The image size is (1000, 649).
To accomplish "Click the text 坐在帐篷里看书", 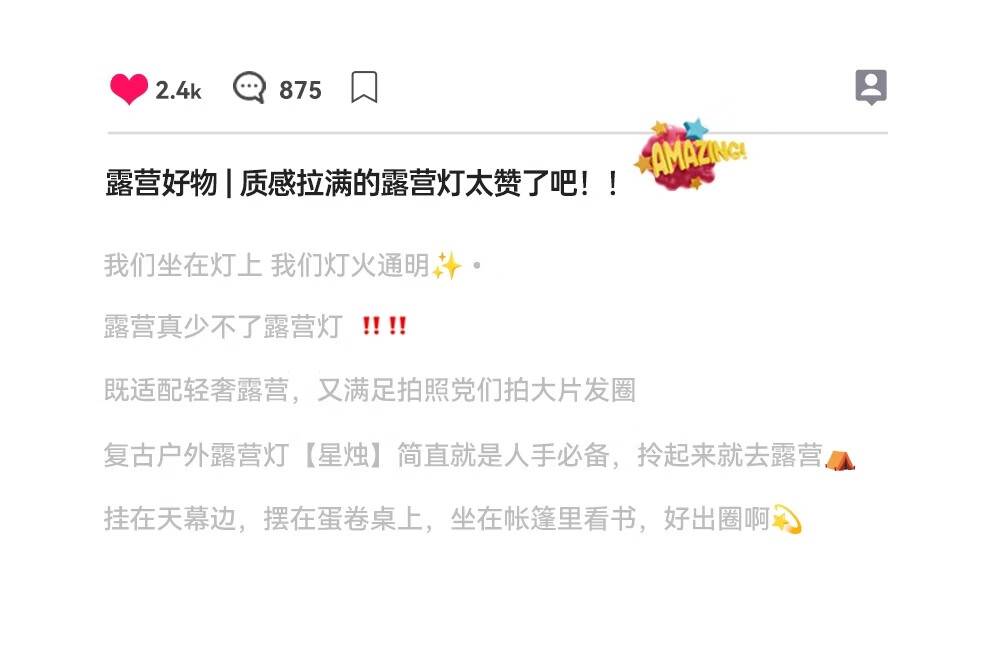I will pyautogui.click(x=543, y=519).
